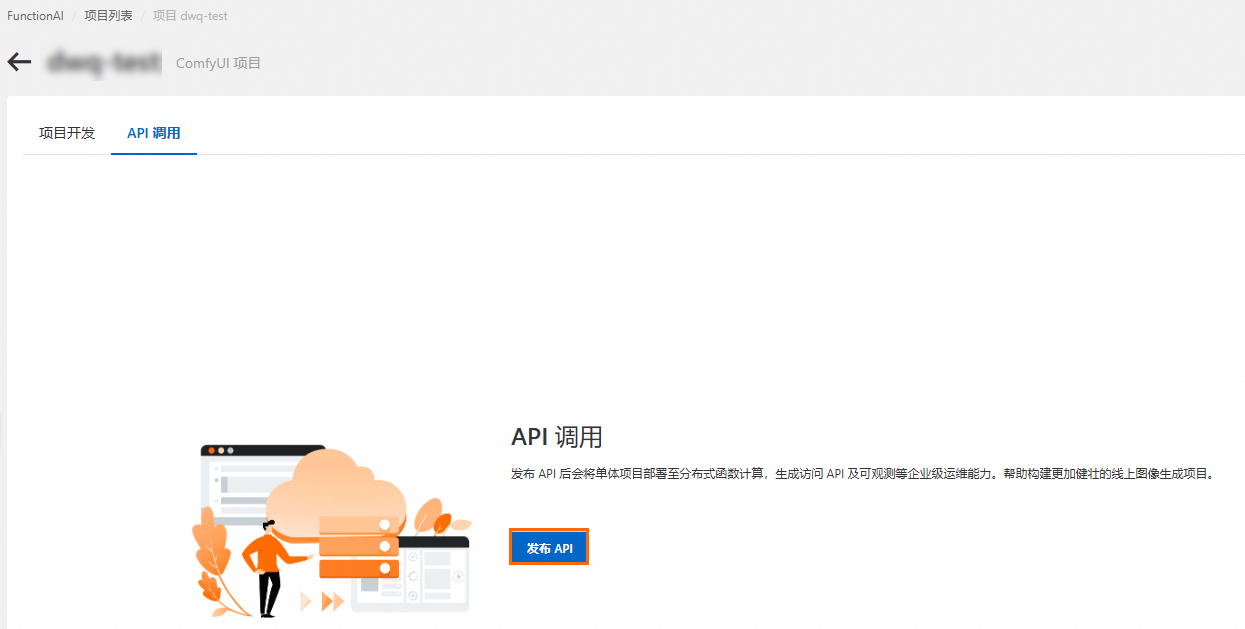The image size is (1245, 629).
Task: Click the description text starting 发布 API 后
Action: coord(862,474)
